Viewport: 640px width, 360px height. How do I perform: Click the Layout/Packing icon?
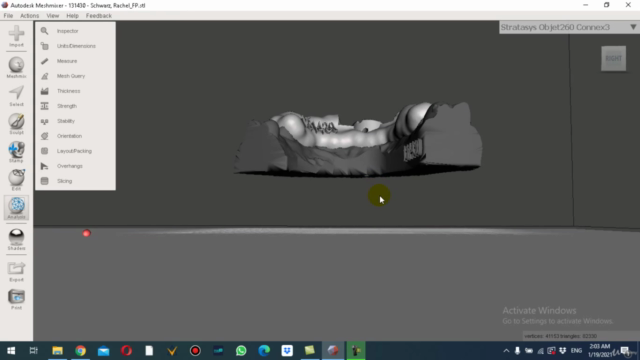[x=44, y=151]
